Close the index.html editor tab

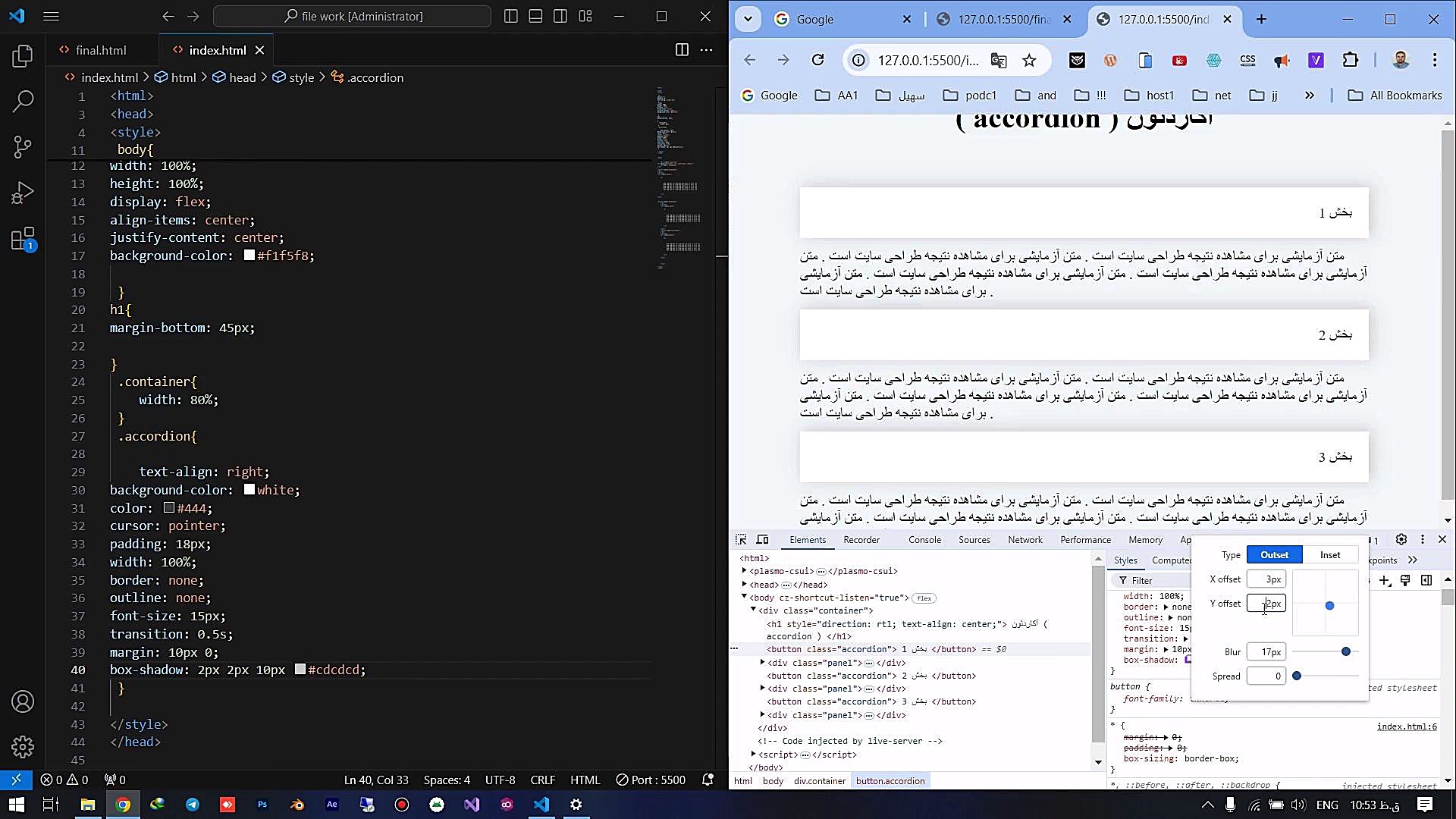[259, 50]
